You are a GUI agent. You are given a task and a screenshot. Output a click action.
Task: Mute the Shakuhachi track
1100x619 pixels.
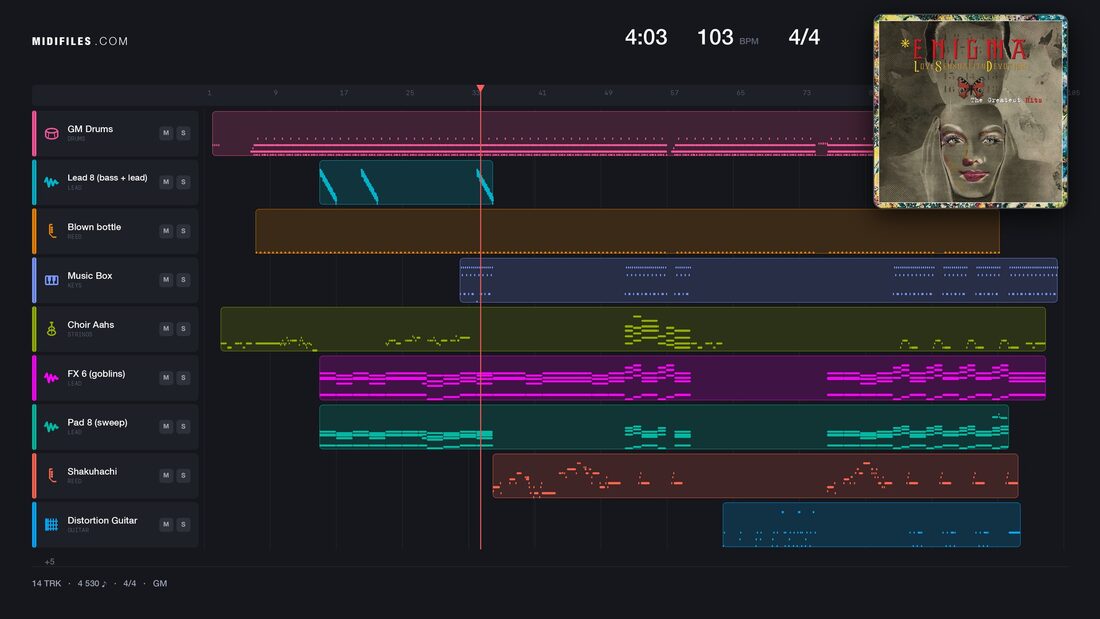(166, 475)
